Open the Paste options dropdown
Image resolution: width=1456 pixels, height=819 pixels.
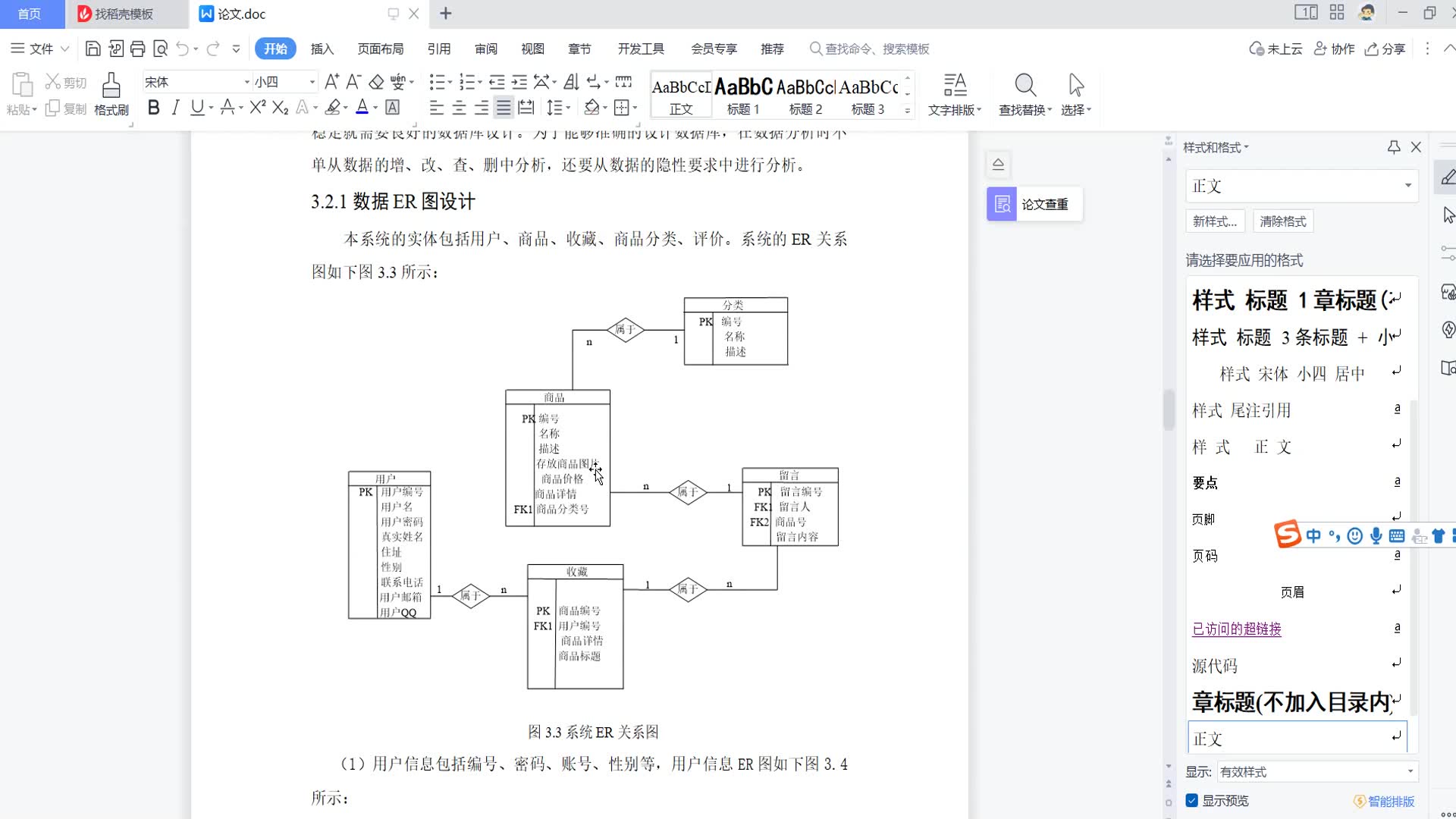(x=22, y=110)
